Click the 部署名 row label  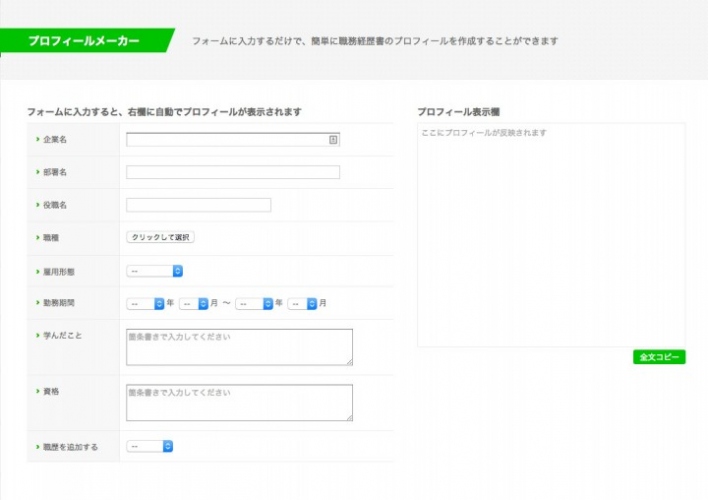[x=55, y=172]
